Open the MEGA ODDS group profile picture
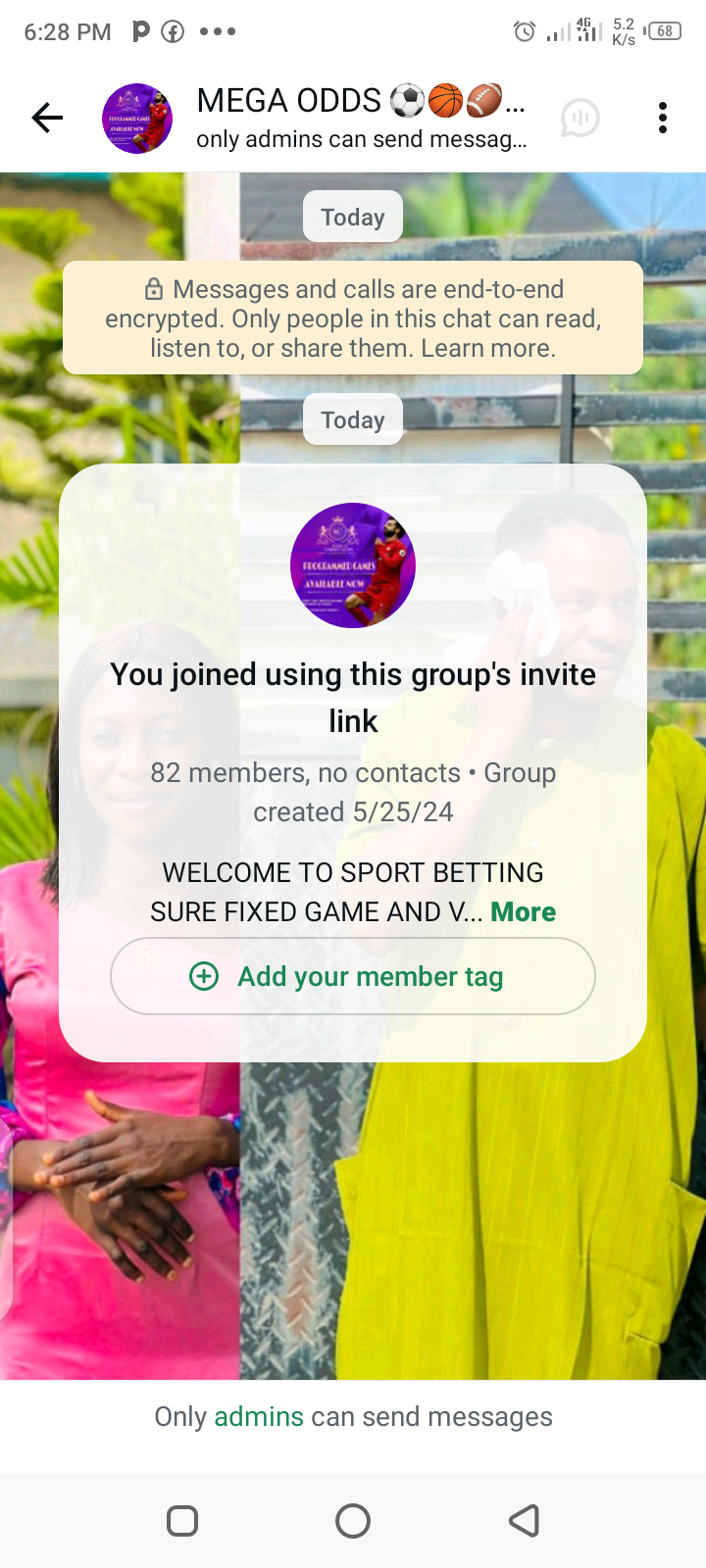 137,119
